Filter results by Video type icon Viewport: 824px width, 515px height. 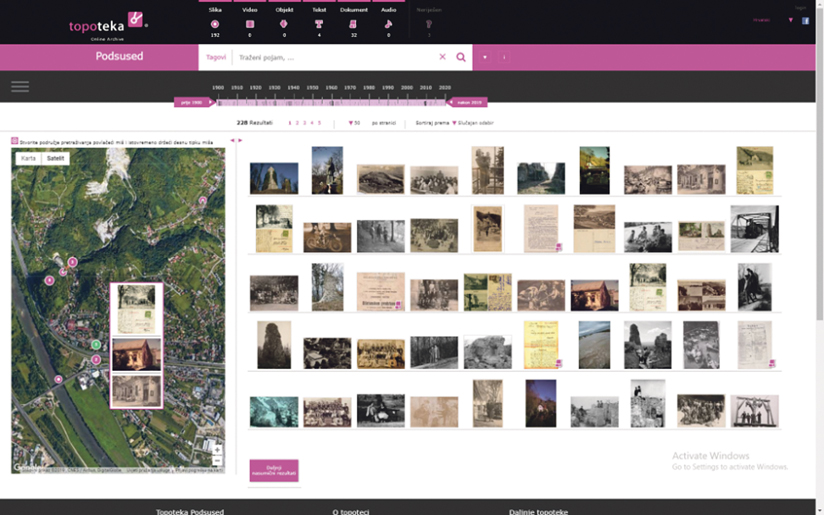(x=250, y=24)
